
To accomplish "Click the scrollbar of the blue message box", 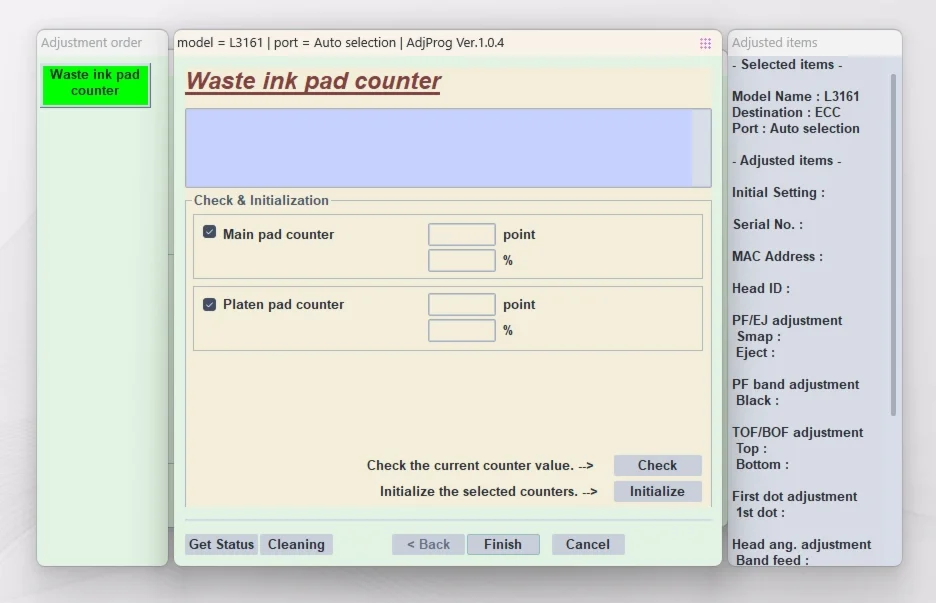I will tap(701, 148).
